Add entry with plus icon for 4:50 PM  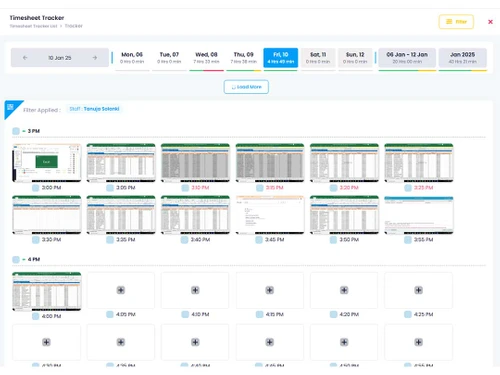(x=344, y=342)
